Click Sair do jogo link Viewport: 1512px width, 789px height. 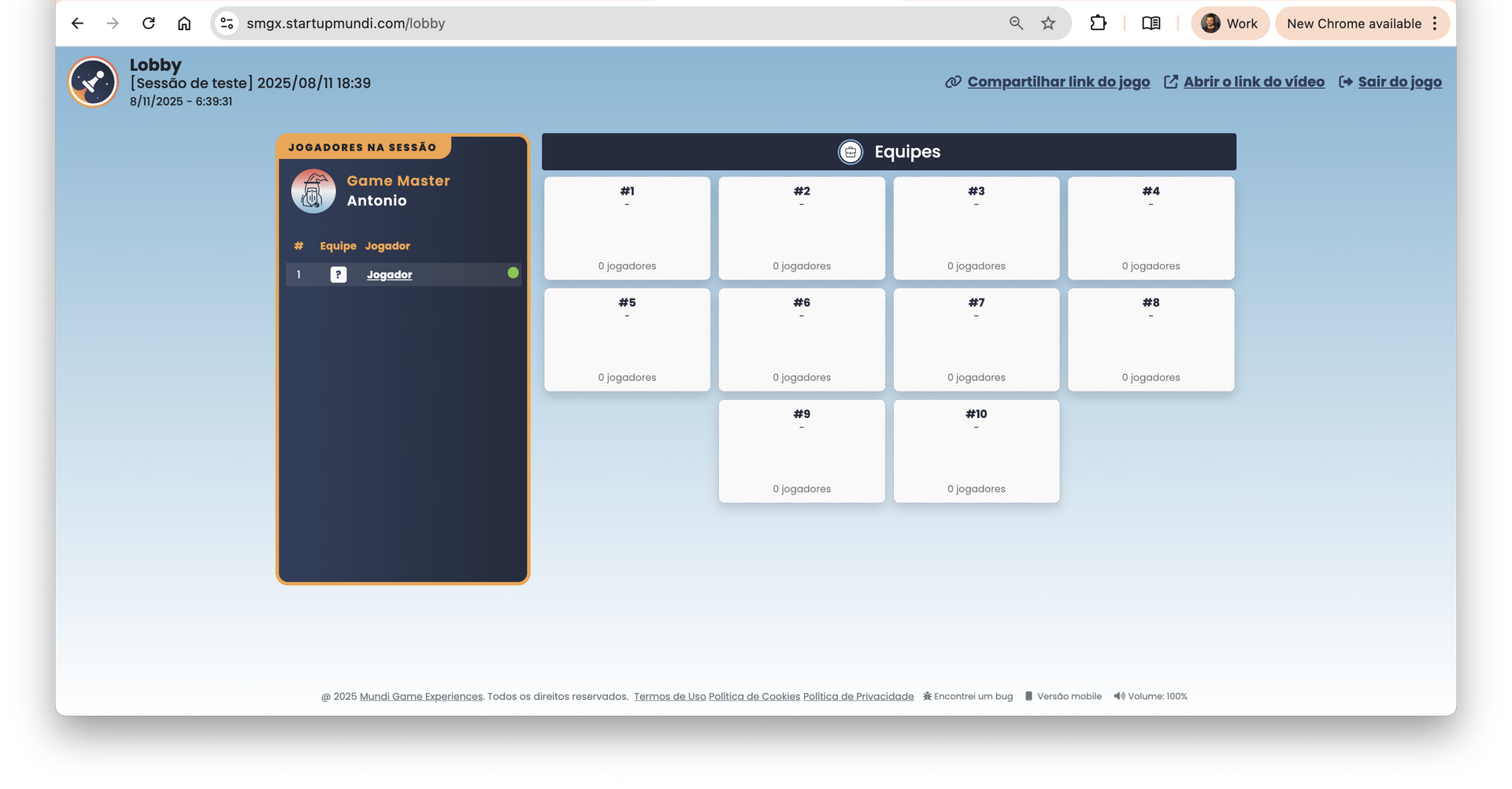1399,82
